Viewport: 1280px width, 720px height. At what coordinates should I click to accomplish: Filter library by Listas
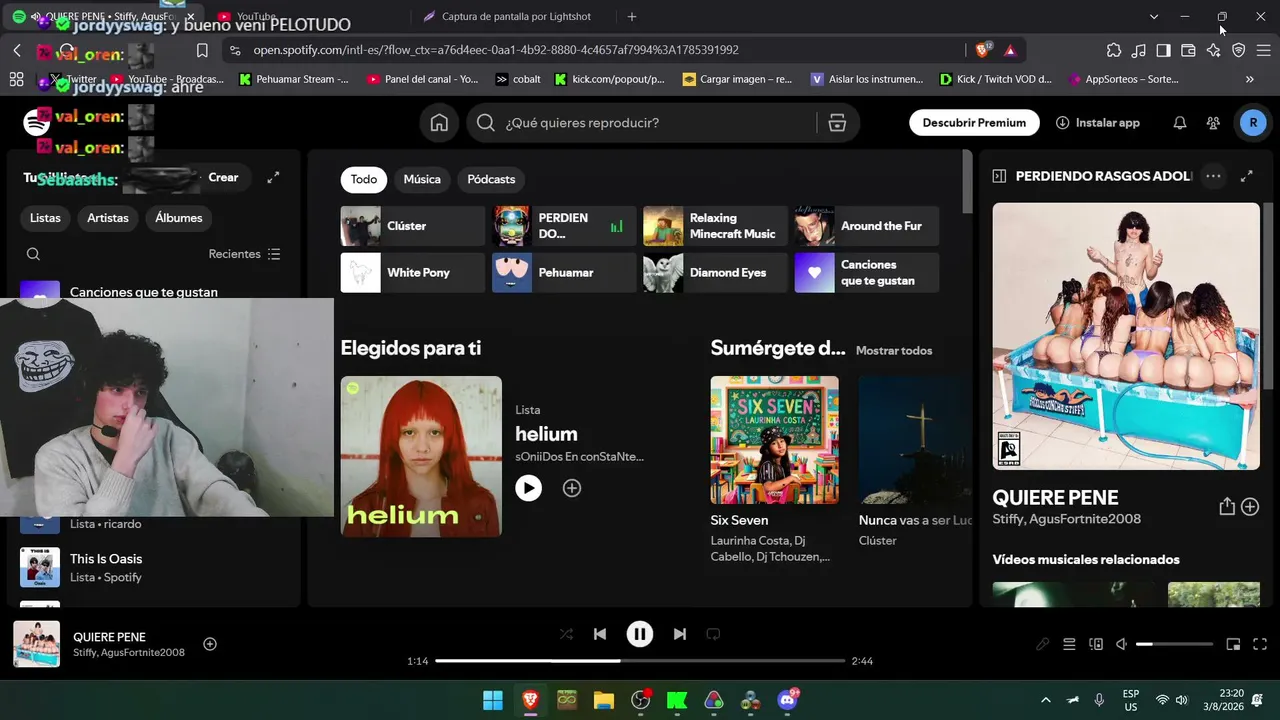click(45, 218)
